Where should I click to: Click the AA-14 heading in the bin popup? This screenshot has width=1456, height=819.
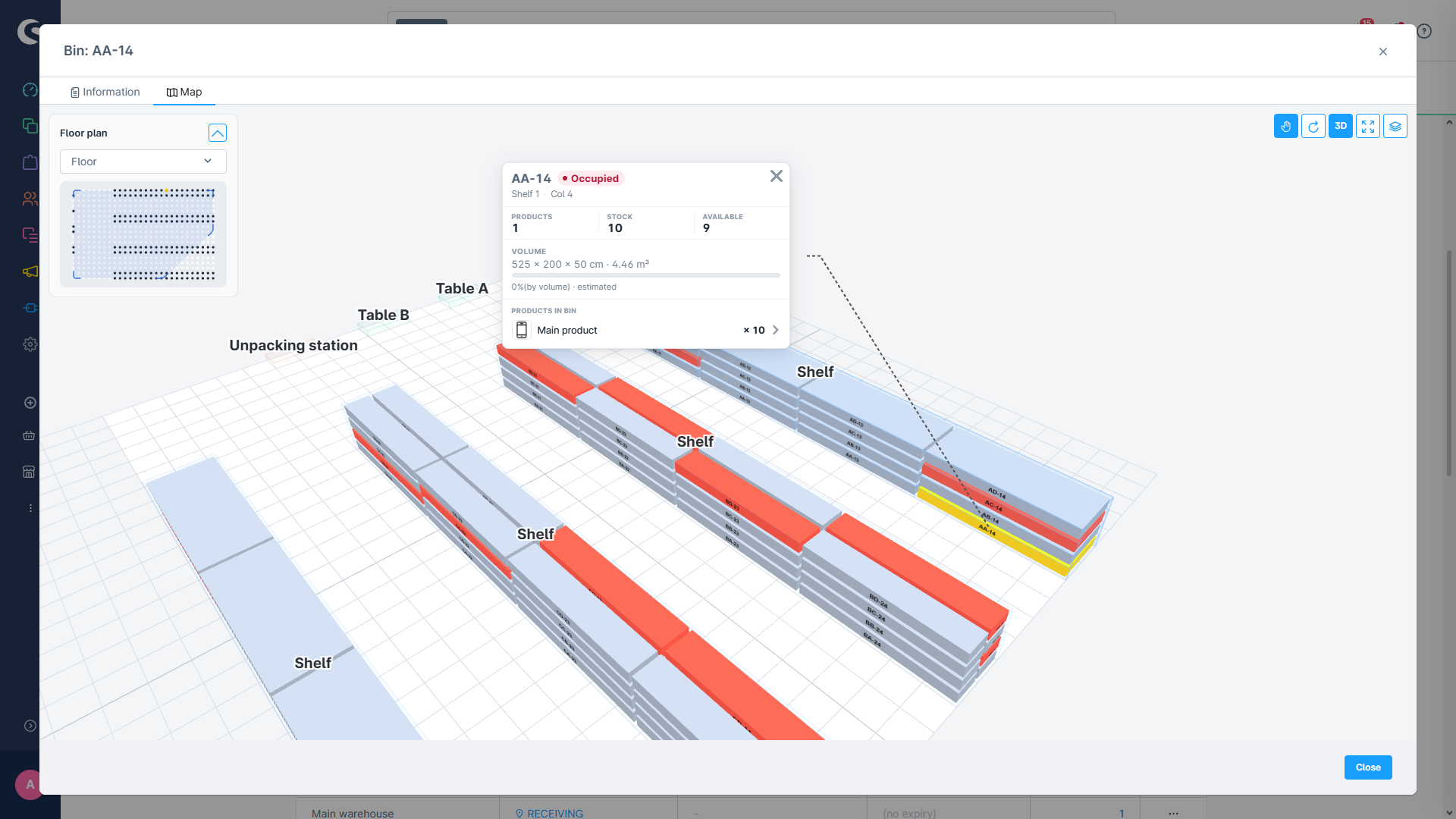531,178
